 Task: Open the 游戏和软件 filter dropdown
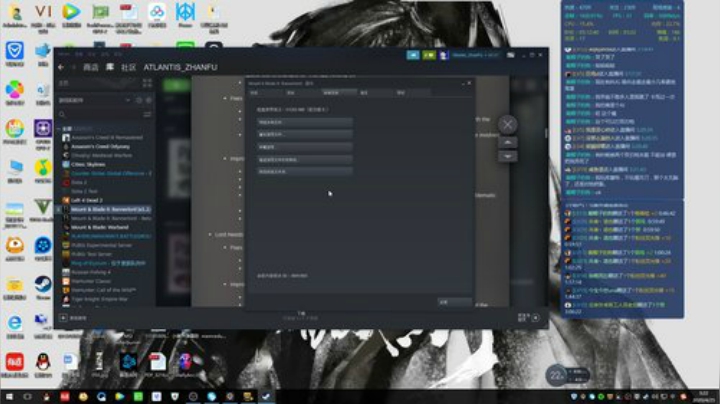click(x=94, y=100)
